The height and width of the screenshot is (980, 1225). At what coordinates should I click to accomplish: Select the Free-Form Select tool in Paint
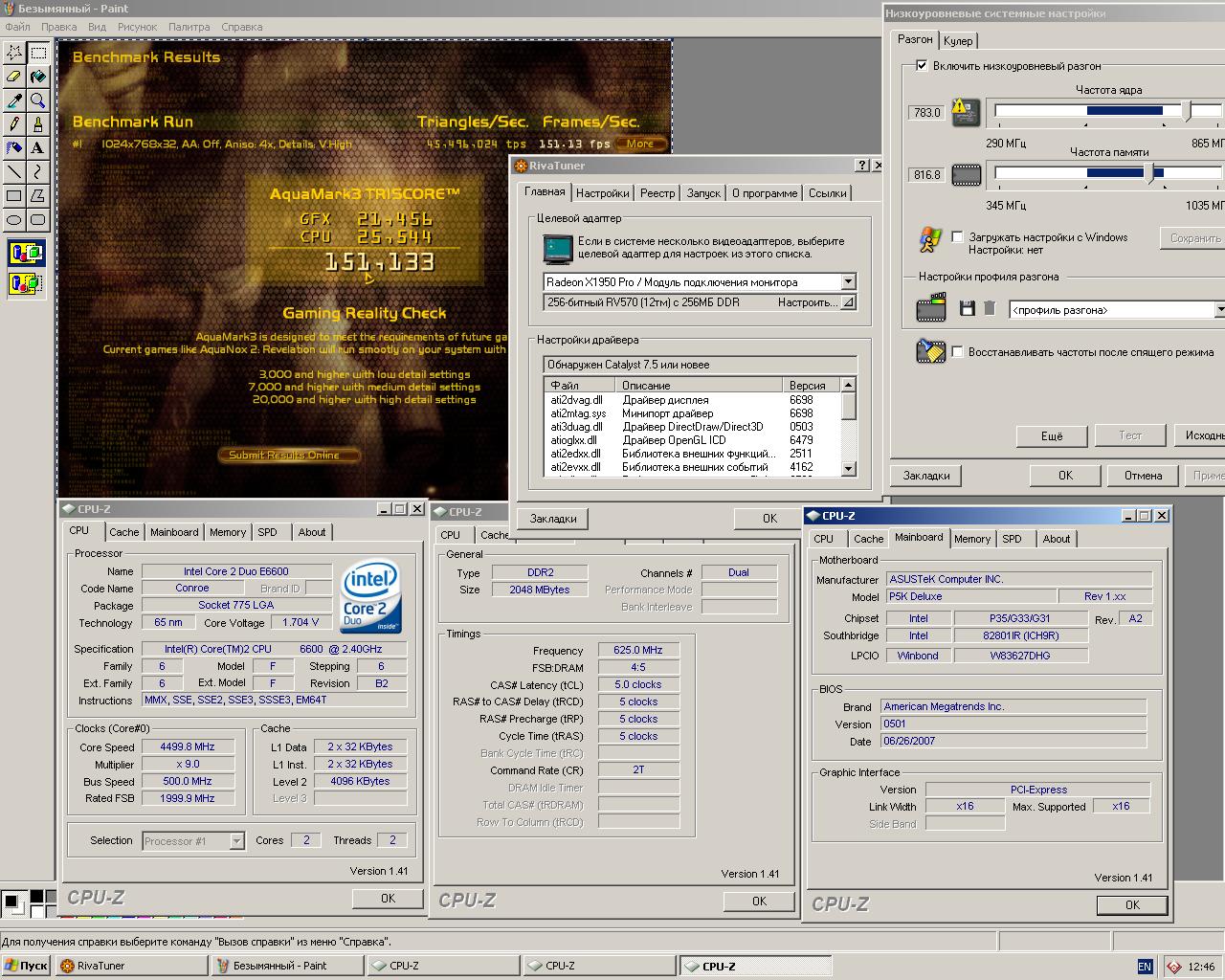click(14, 53)
